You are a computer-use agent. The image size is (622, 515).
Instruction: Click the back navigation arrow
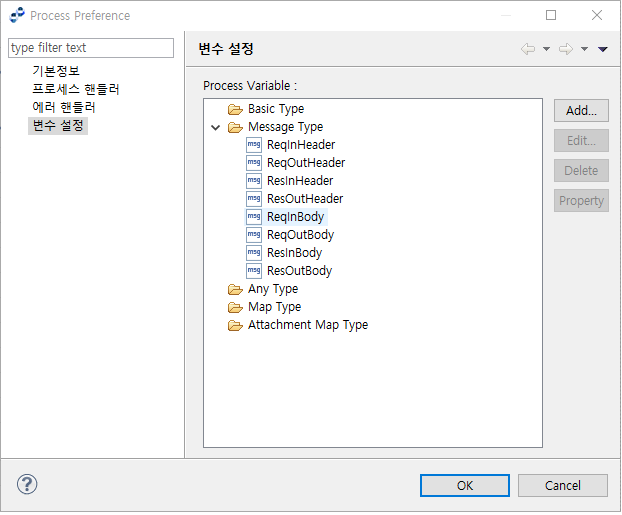pos(528,49)
